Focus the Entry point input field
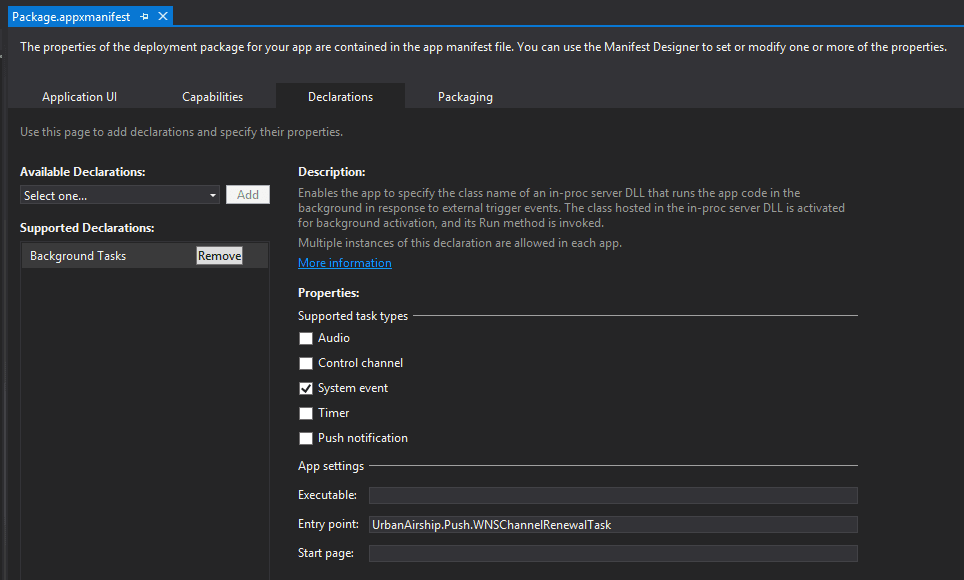Image resolution: width=964 pixels, height=580 pixels. (613, 524)
